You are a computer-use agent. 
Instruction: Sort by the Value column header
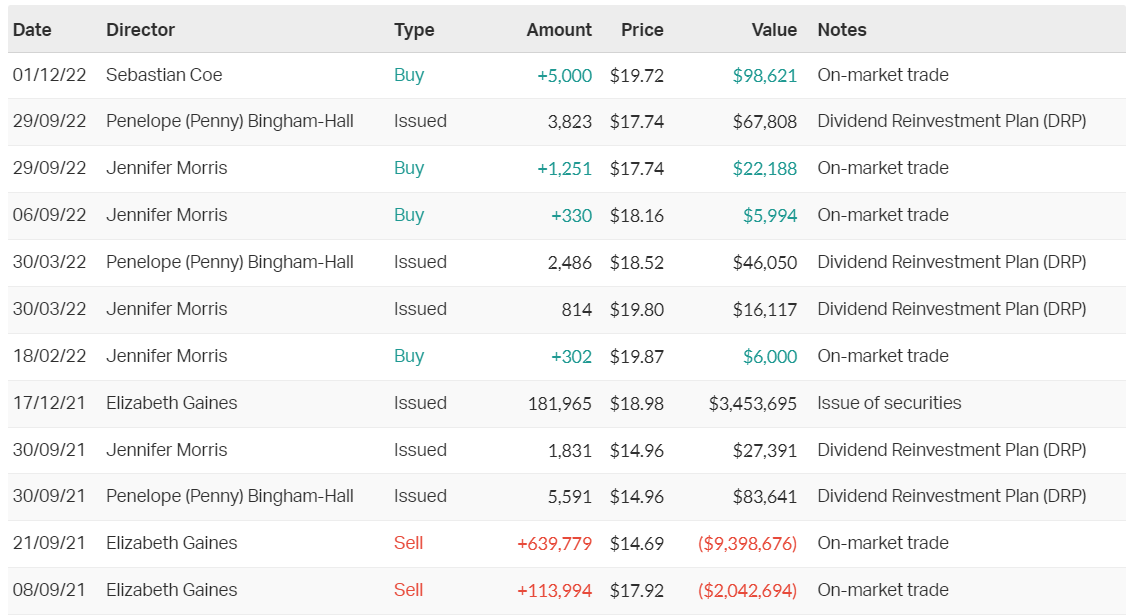[x=774, y=30]
